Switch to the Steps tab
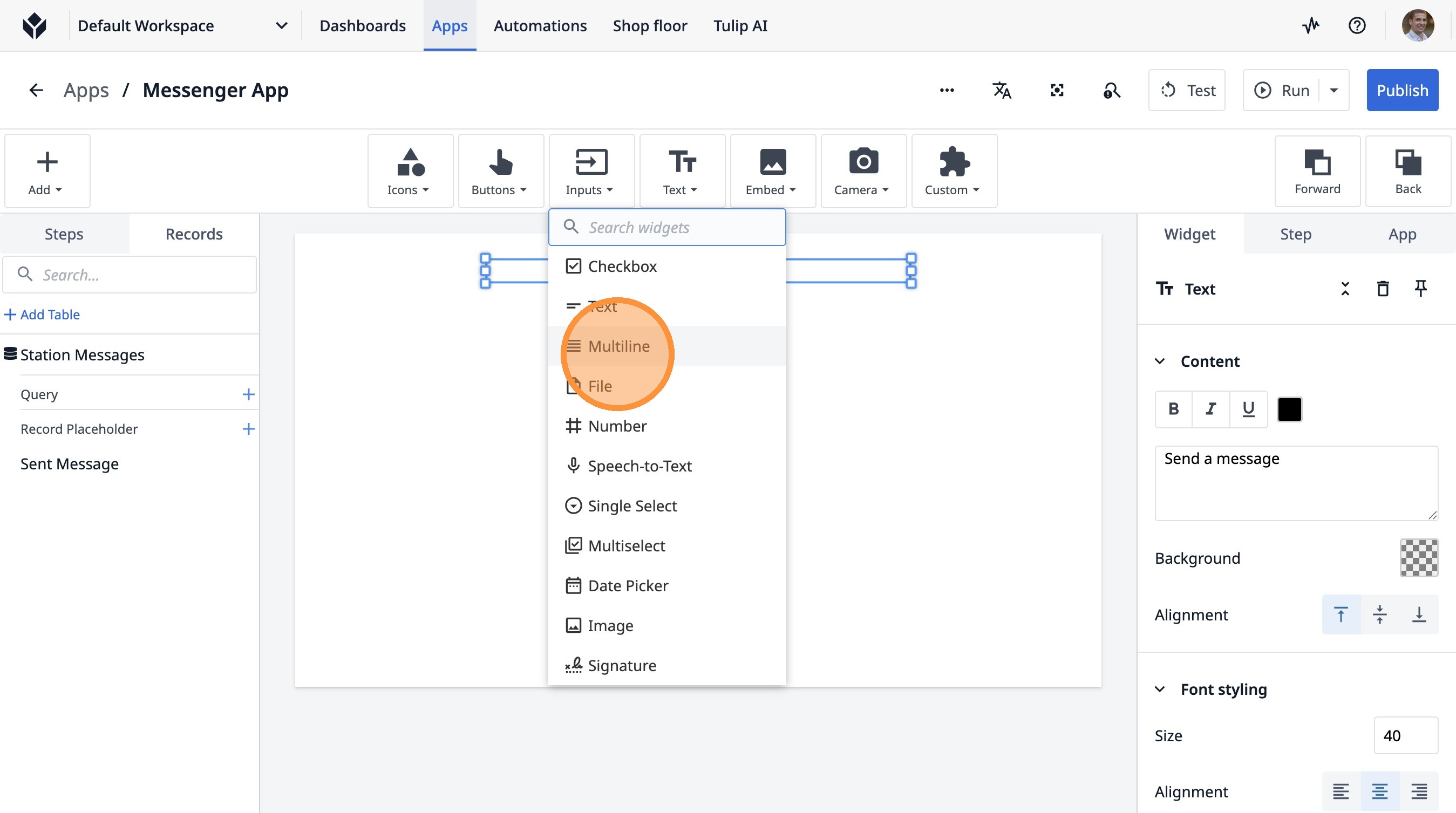1456x813 pixels. click(x=64, y=234)
